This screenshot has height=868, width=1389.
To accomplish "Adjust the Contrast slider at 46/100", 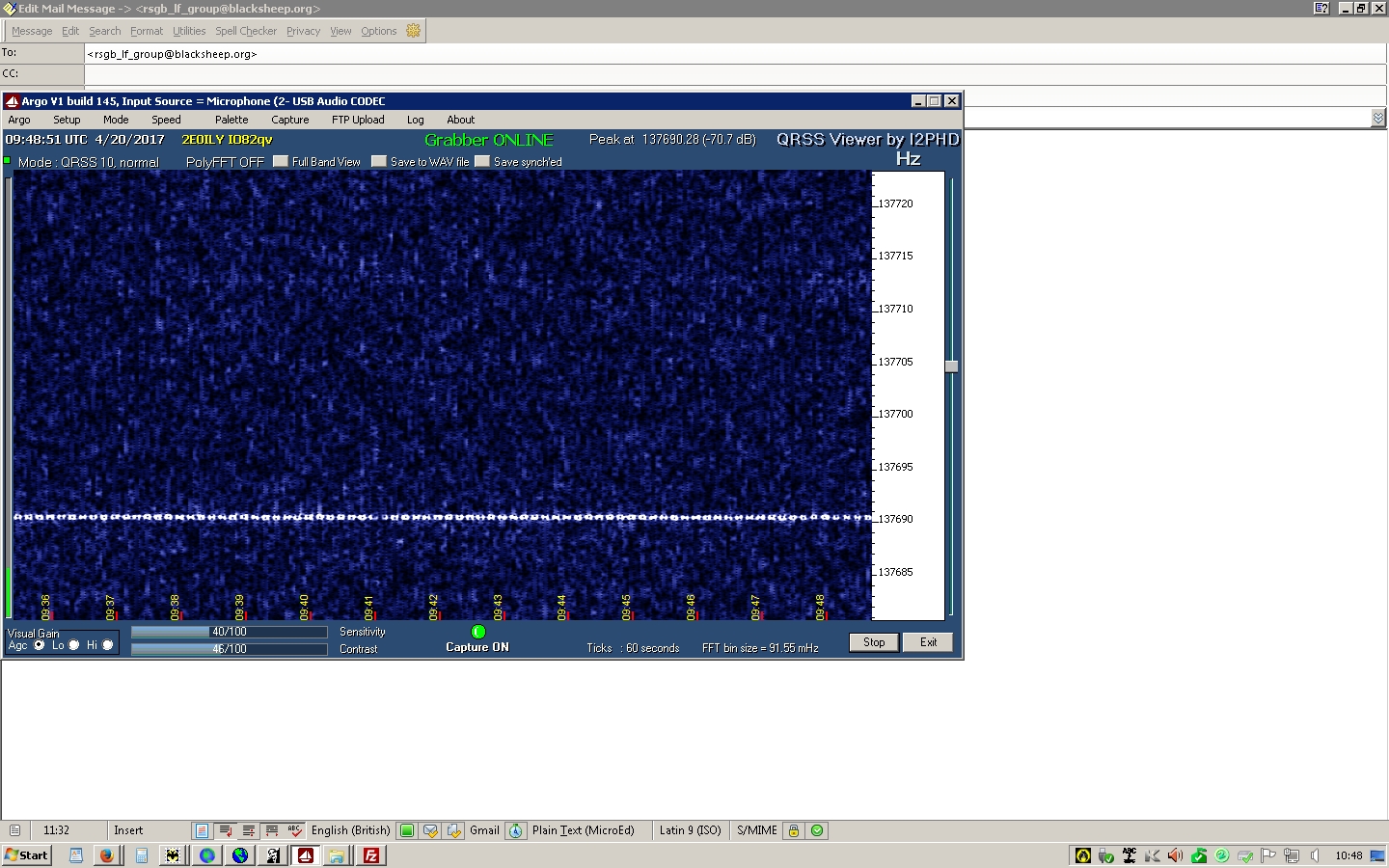I will (230, 649).
